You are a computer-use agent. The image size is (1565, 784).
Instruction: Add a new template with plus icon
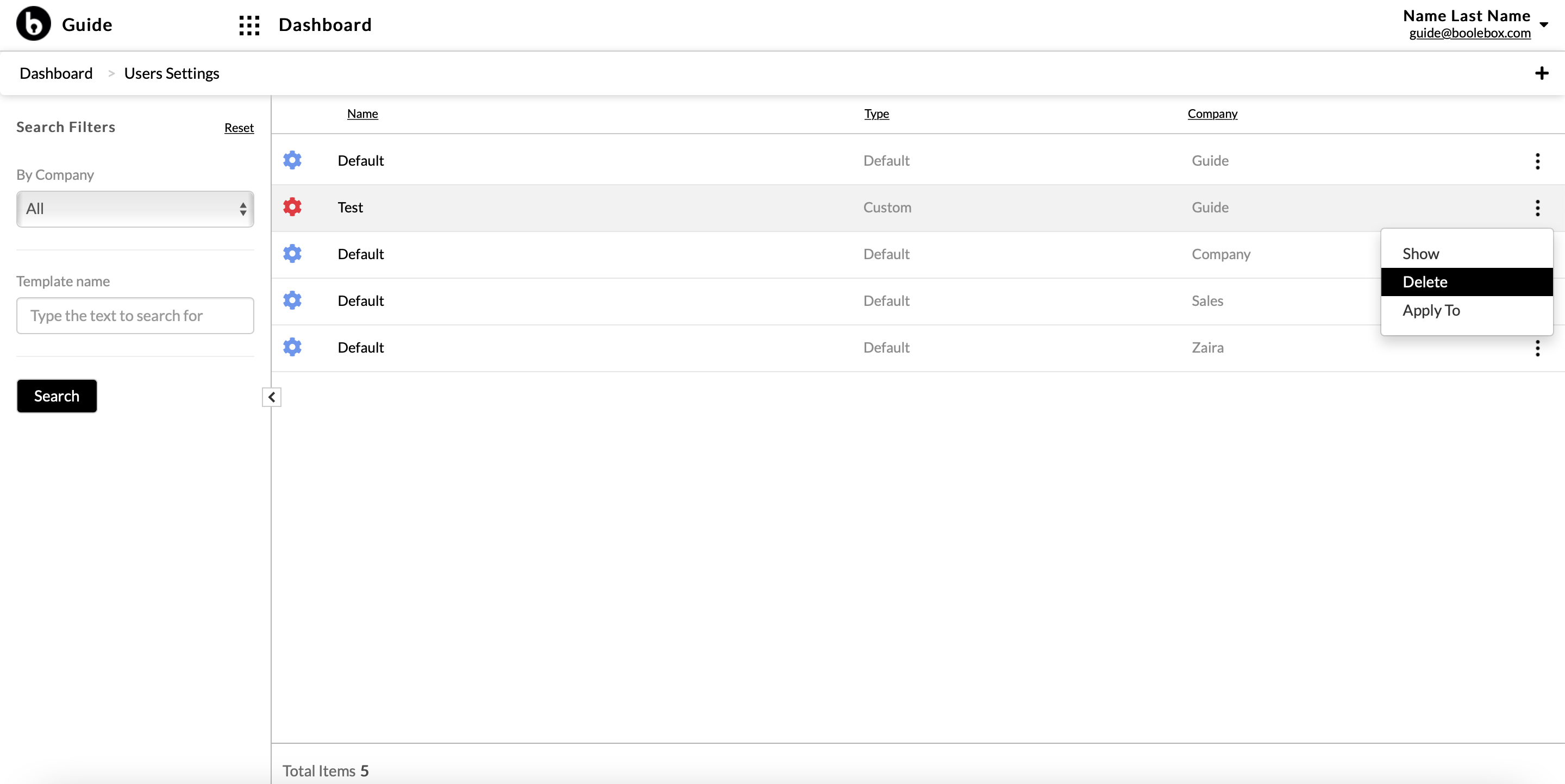1541,73
